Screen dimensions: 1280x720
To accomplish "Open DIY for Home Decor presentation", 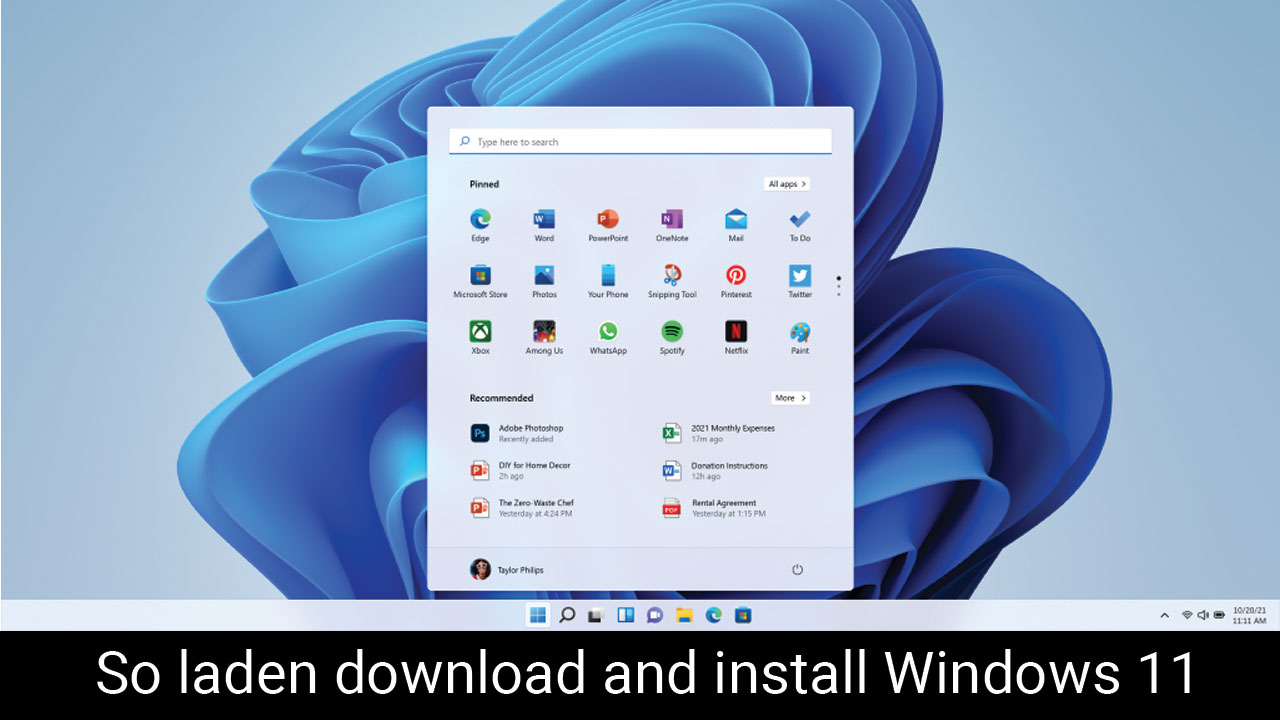I will point(520,471).
